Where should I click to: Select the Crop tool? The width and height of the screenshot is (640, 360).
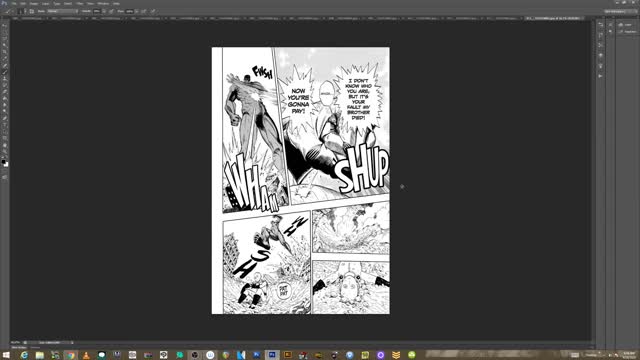point(5,52)
